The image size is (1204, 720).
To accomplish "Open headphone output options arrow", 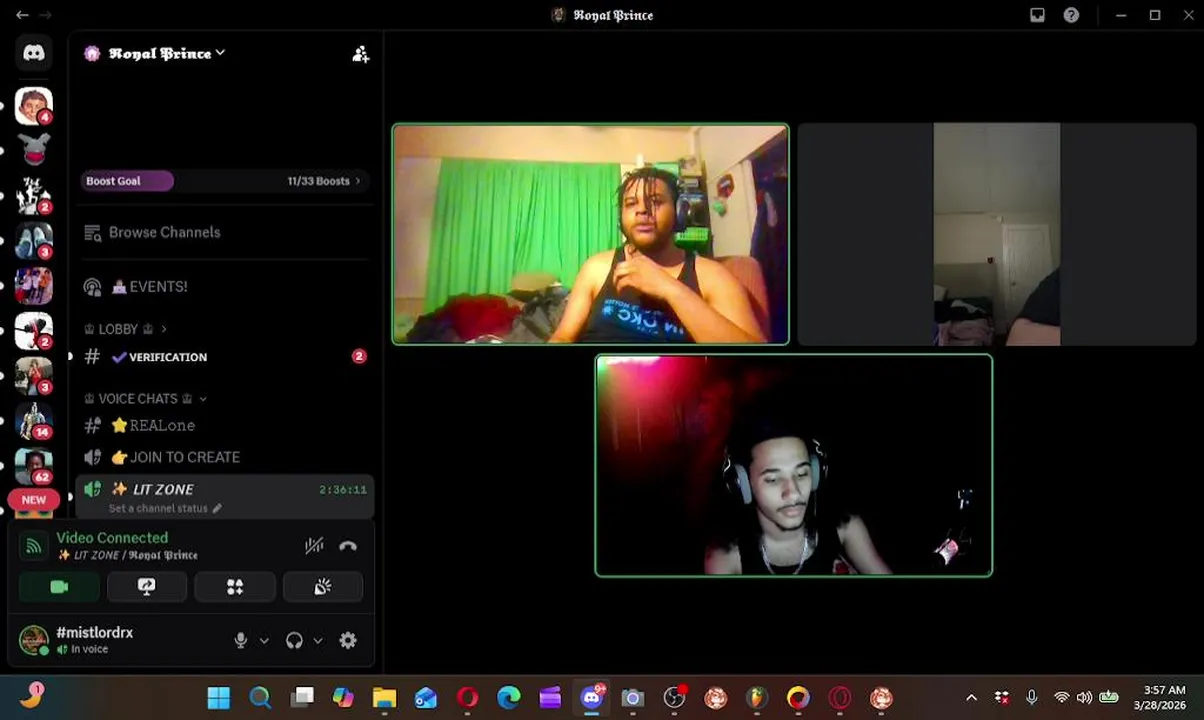I will point(318,641).
